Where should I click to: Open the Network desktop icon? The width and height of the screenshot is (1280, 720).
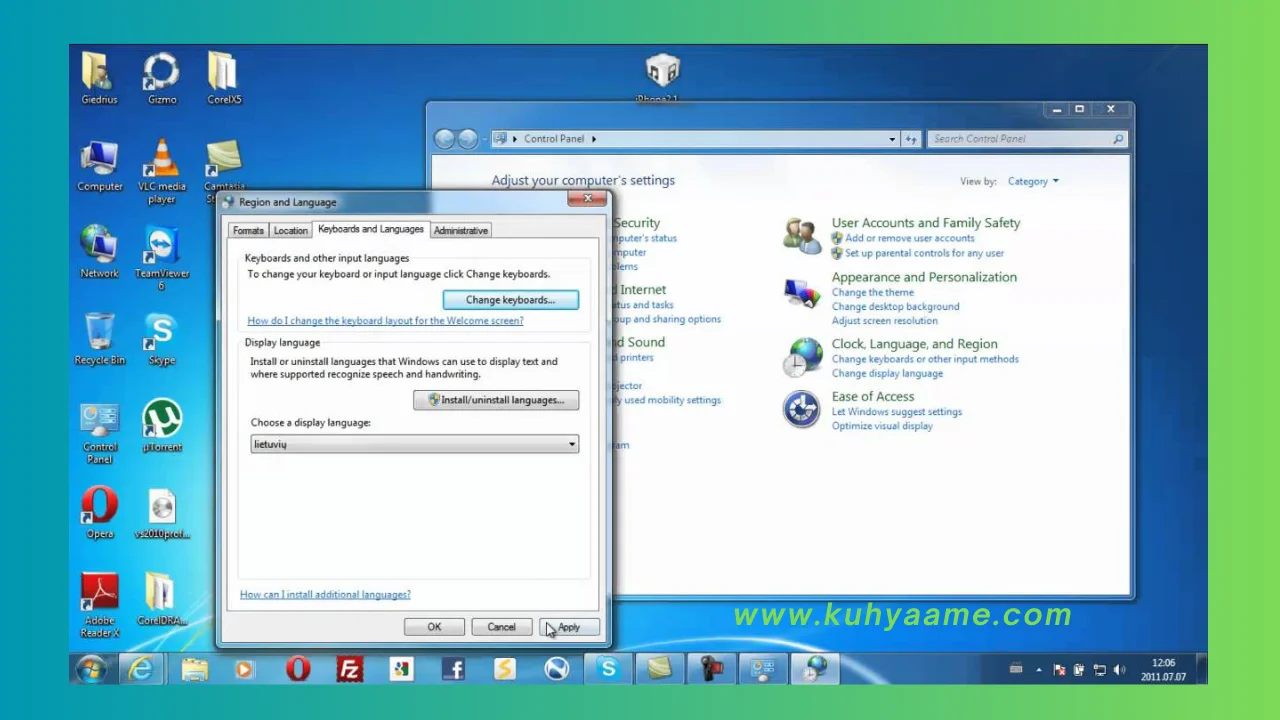99,252
